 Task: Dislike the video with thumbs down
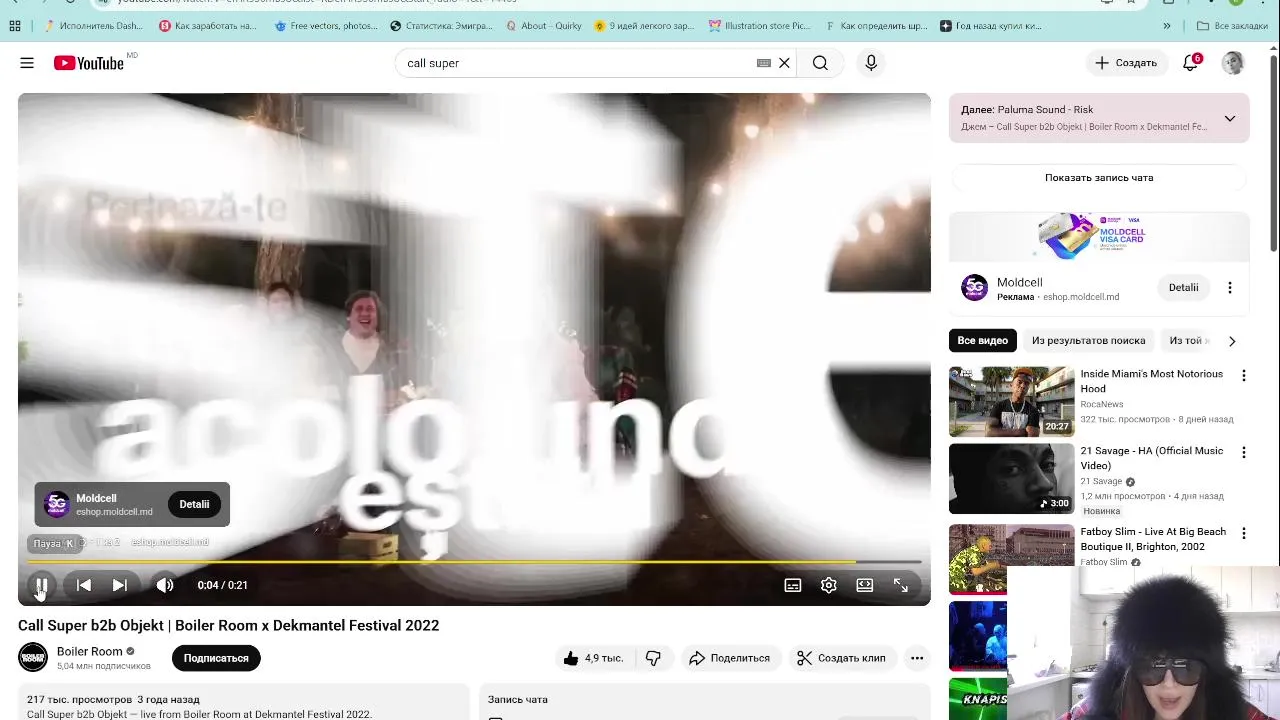[654, 658]
